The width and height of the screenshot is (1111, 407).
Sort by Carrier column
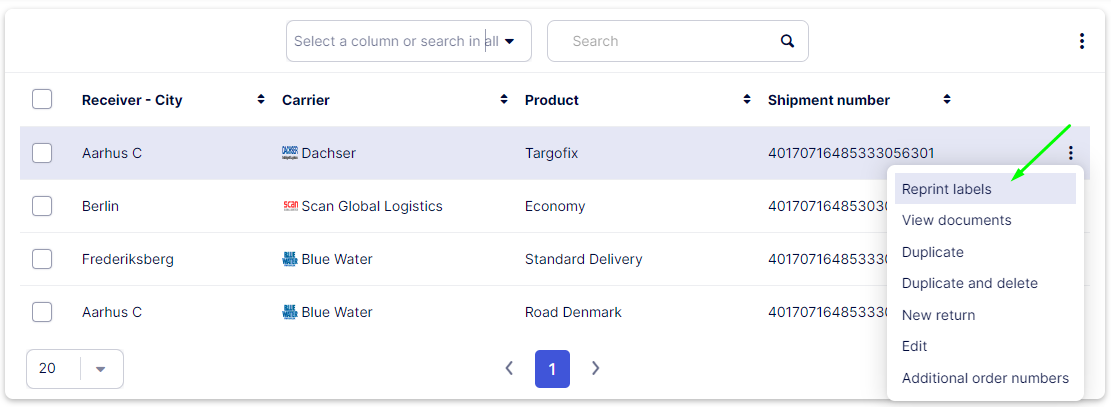(x=504, y=100)
